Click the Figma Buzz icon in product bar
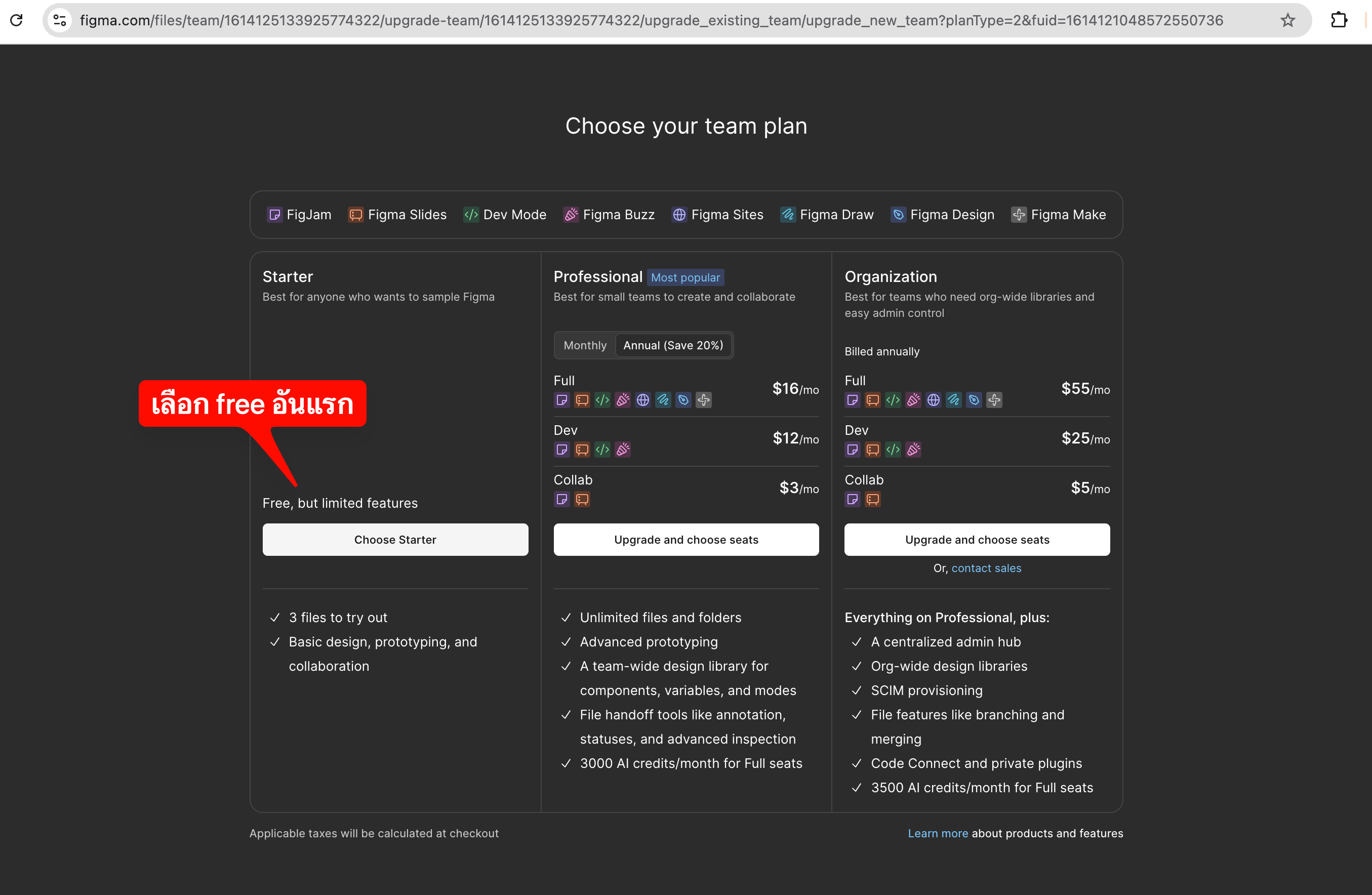This screenshot has width=1372, height=895. click(571, 215)
